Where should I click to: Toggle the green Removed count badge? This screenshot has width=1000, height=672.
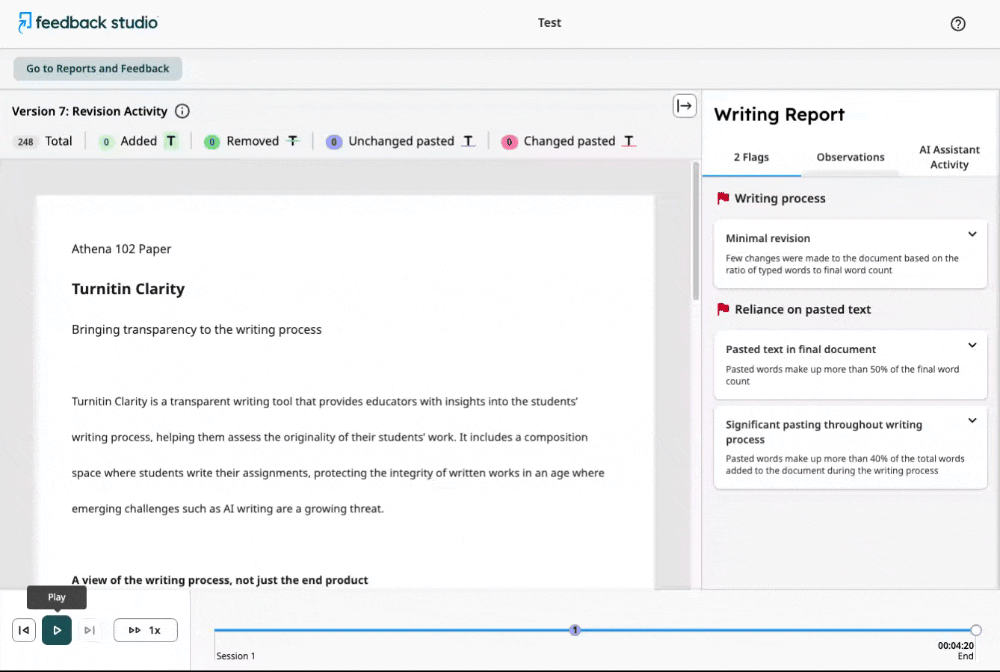212,142
